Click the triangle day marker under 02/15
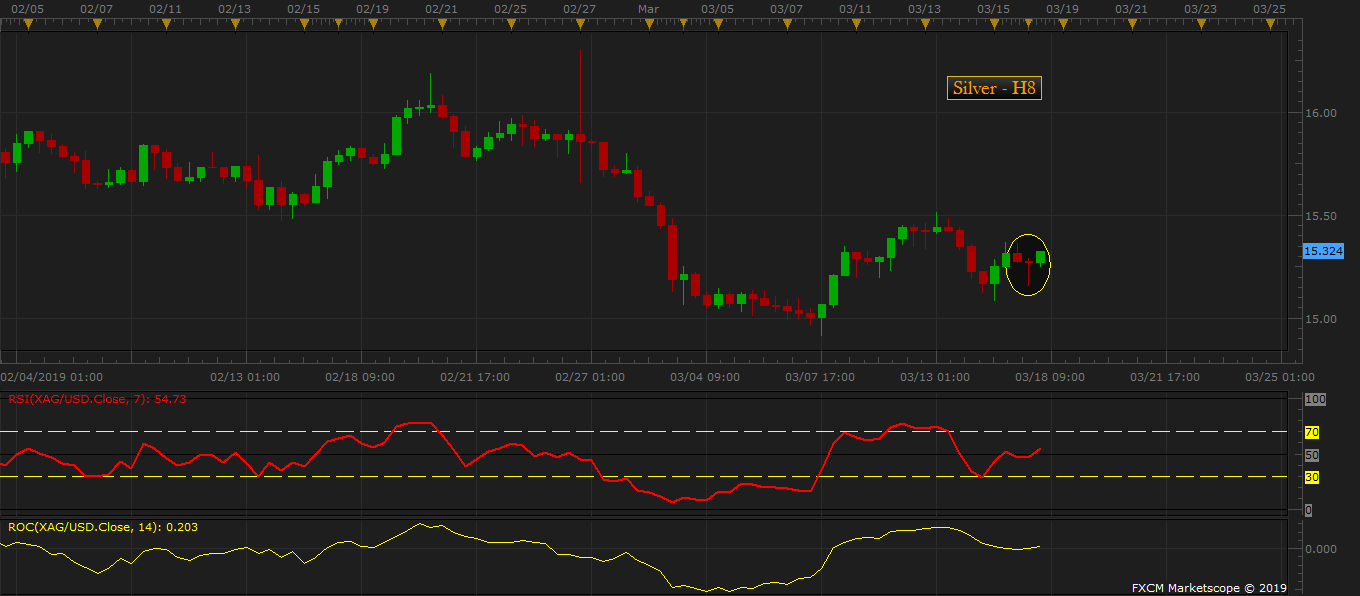Viewport: 1360px width, 596px height. point(304,25)
